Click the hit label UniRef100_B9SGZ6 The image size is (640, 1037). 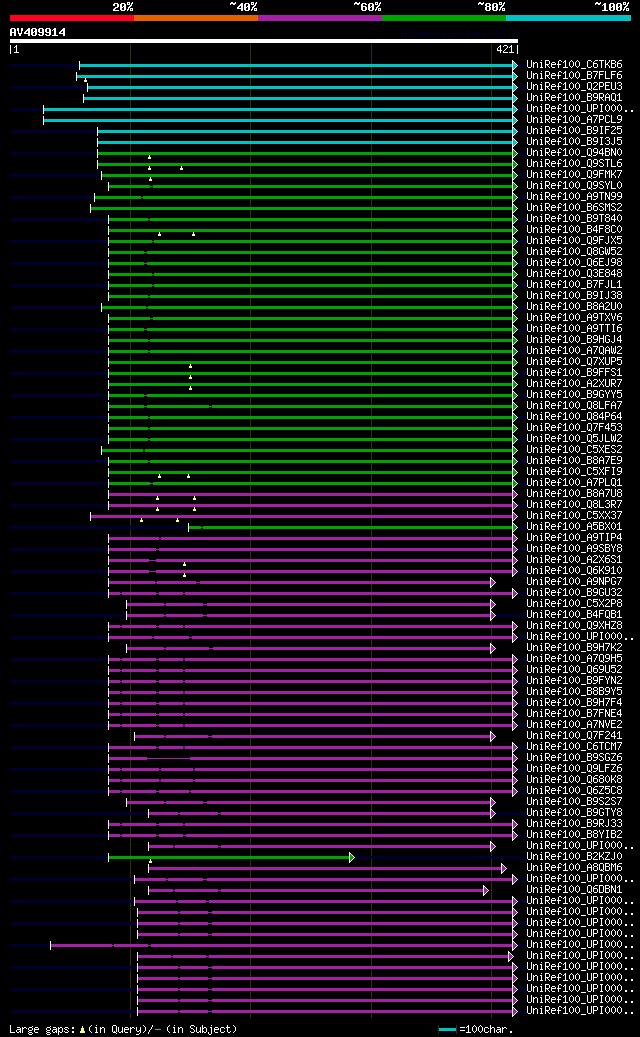coord(574,758)
